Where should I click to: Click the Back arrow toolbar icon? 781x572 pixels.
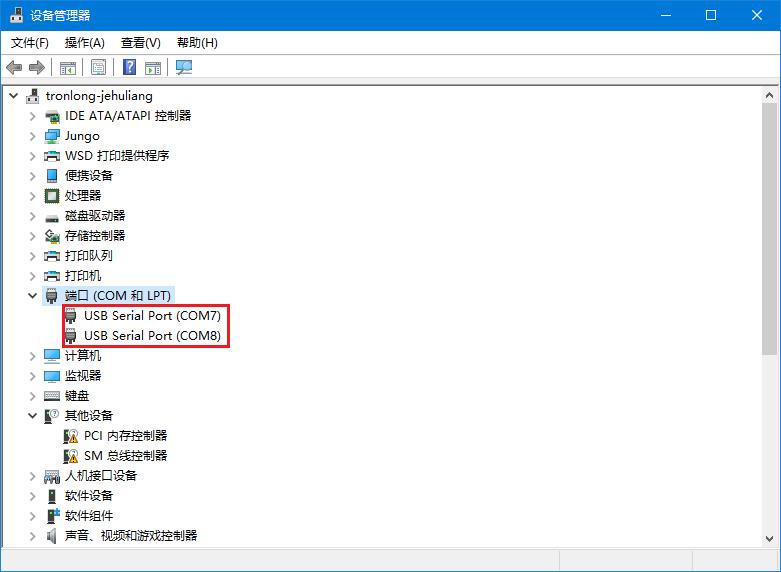(14, 67)
